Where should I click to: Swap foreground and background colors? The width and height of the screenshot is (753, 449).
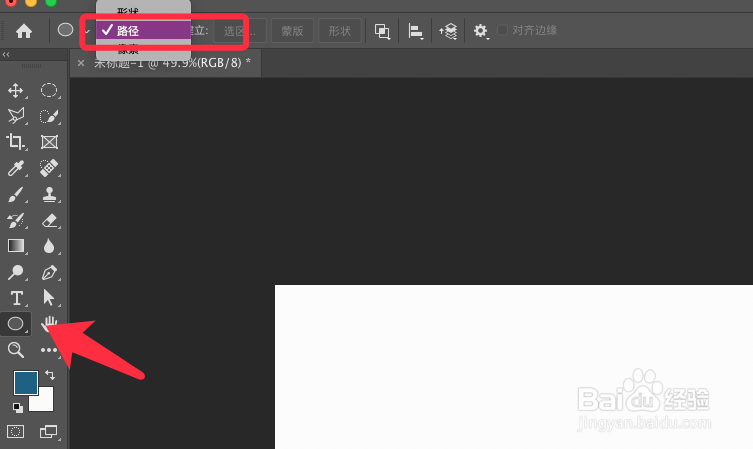pyautogui.click(x=49, y=375)
